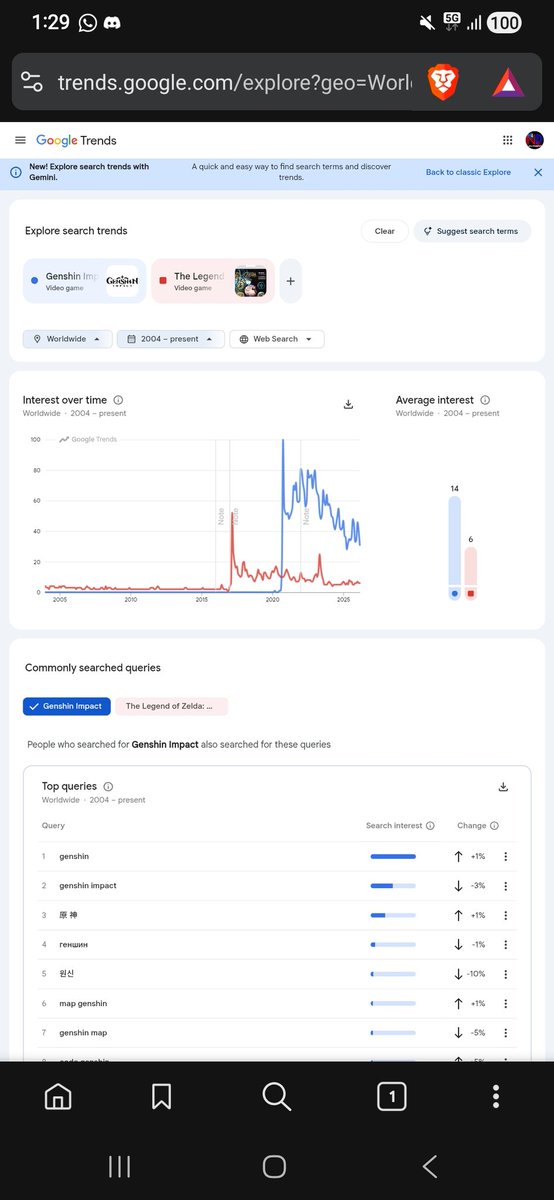Viewport: 554px width, 1200px height.
Task: Go to the browser home tab in the bottom bar
Action: point(58,1096)
